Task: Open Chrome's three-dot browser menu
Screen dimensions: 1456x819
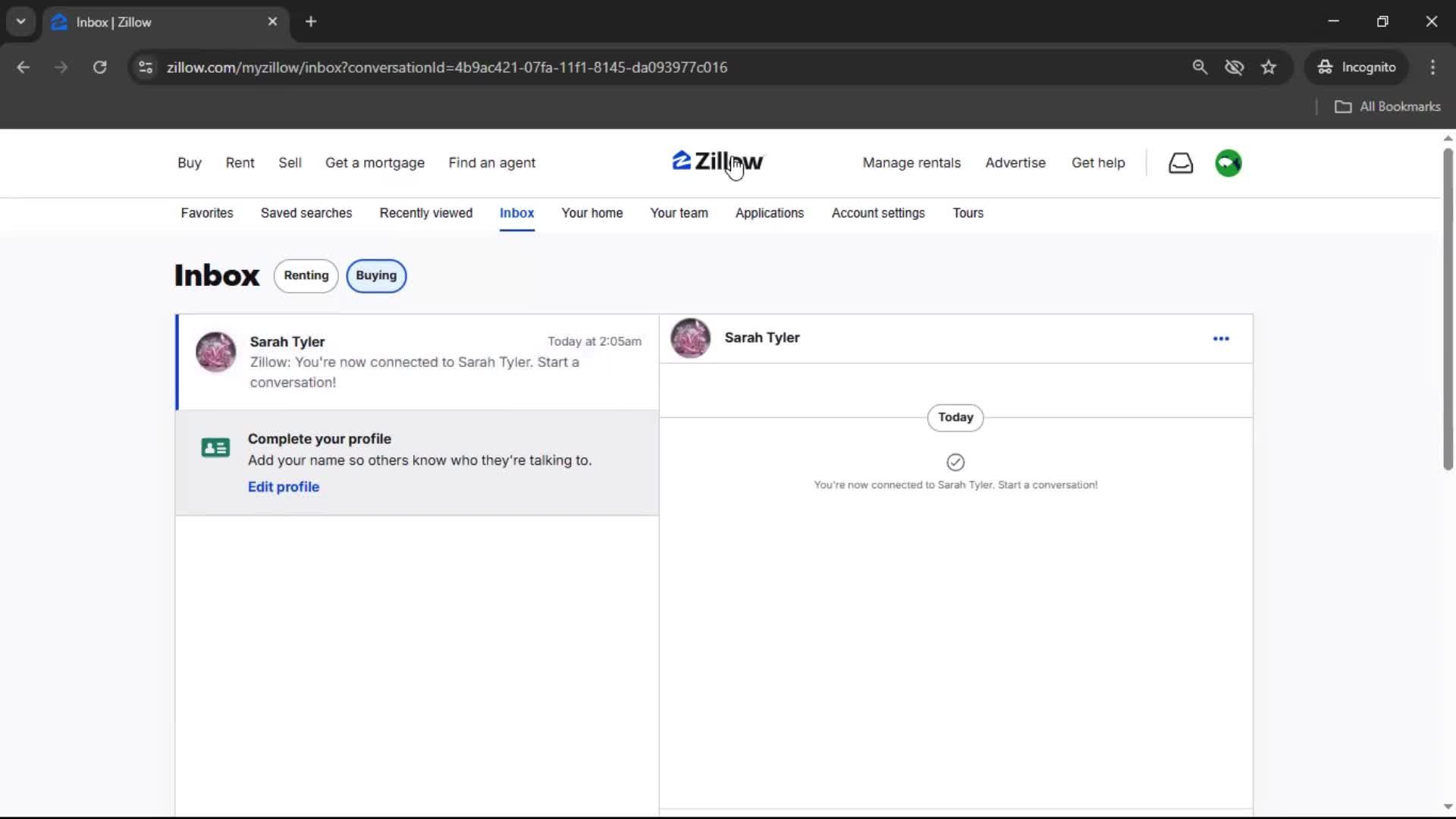Action: 1432,67
